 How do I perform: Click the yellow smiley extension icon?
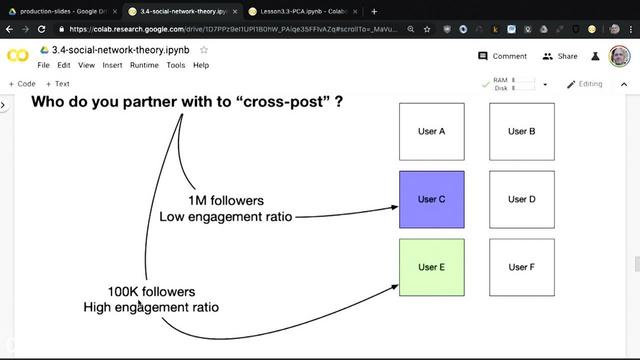[592, 29]
